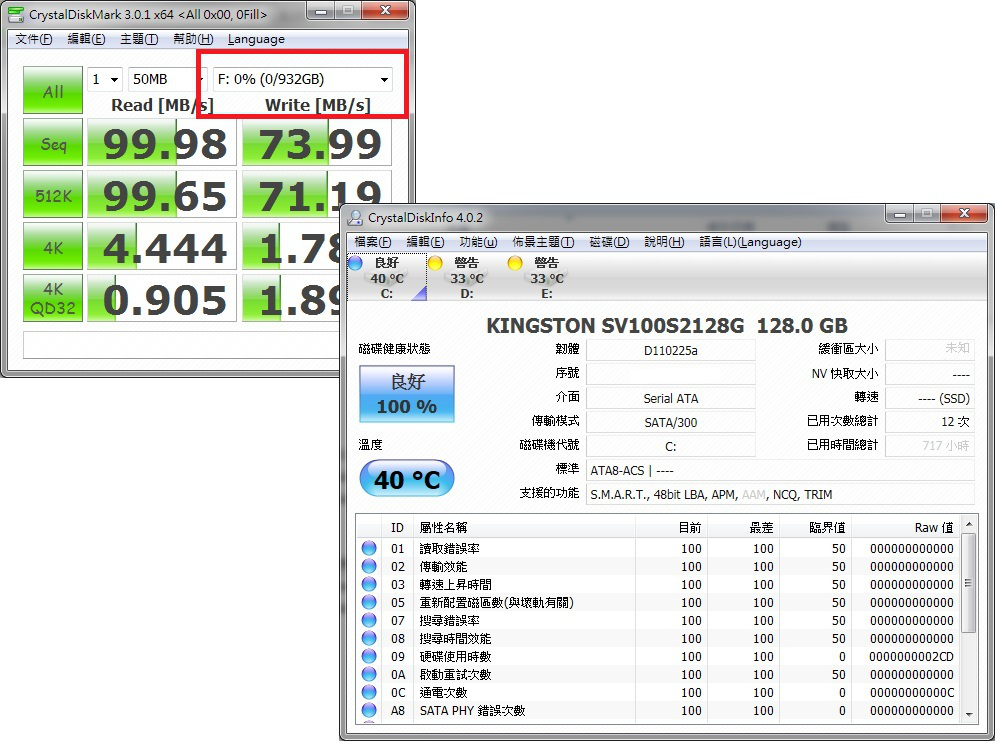Image resolution: width=1000 pixels, height=750 pixels.
Task: Open CrystalDiskInfo 語言(L)(Language) menu
Action: [751, 242]
